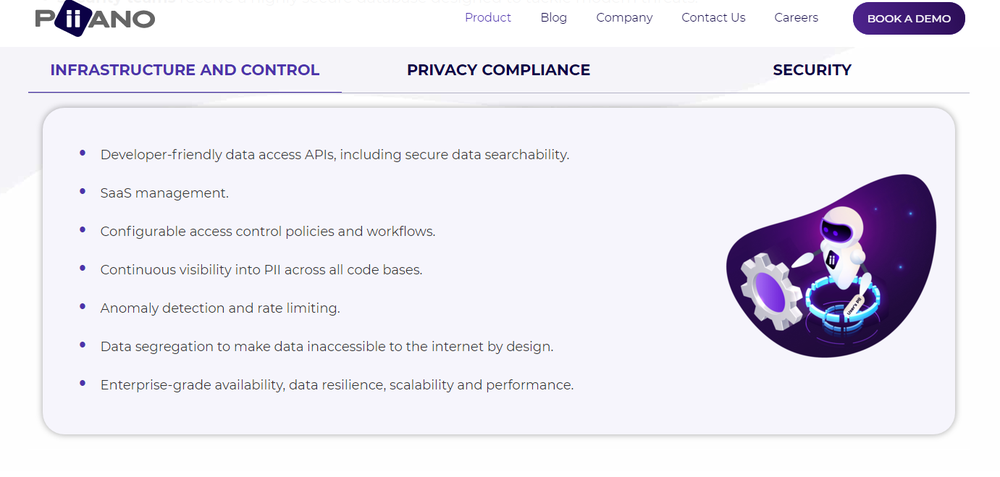
Task: Open the Company nav link
Action: point(624,18)
